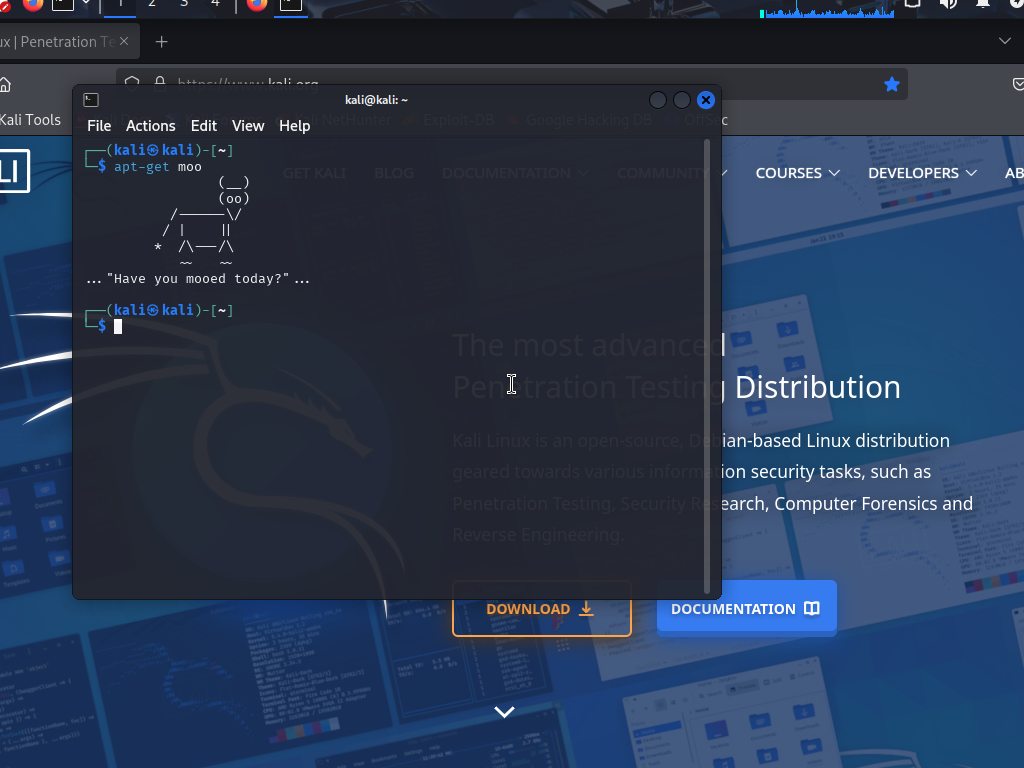
Task: Maximize the terminal window
Action: tap(682, 100)
